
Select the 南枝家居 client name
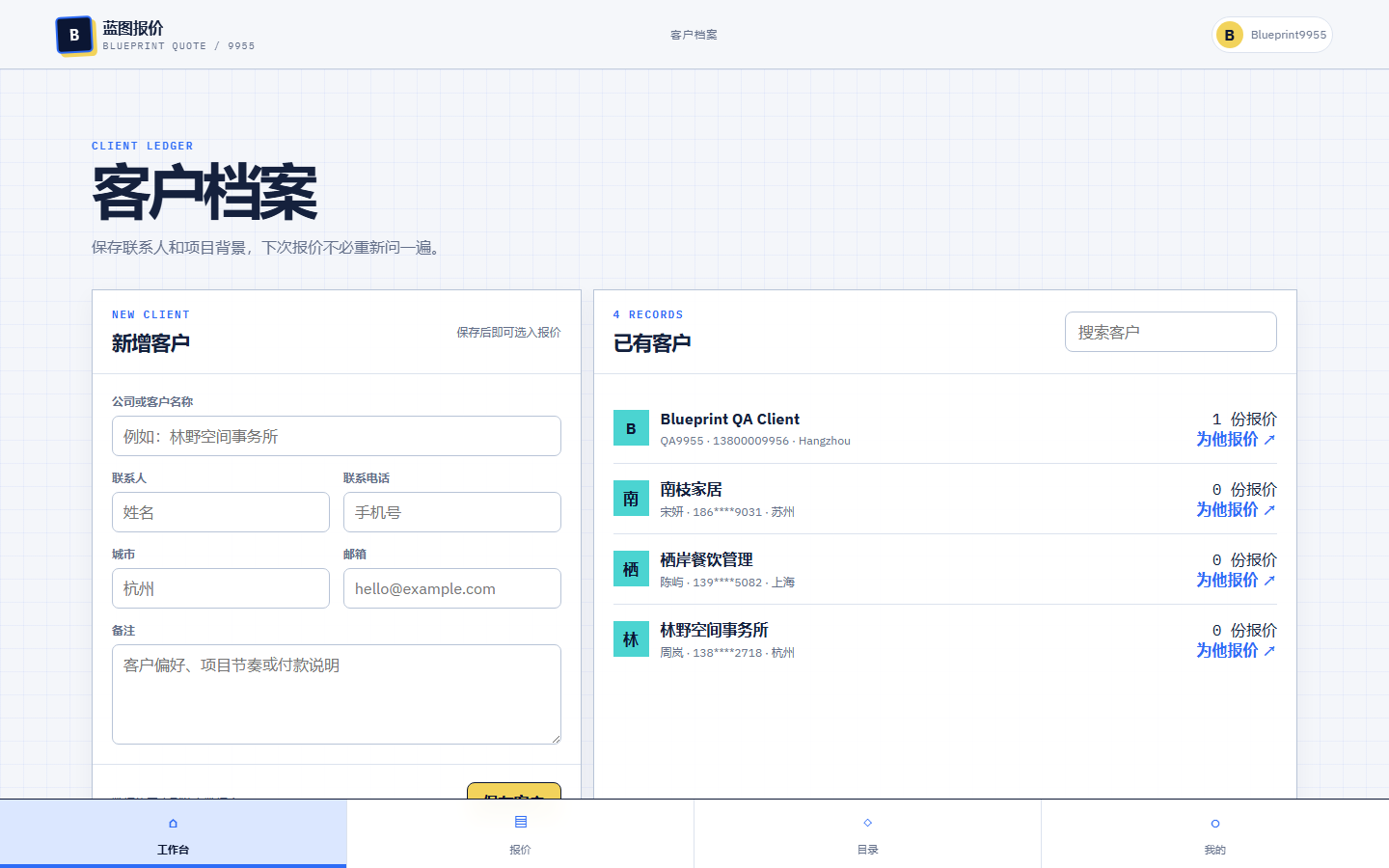tap(691, 490)
